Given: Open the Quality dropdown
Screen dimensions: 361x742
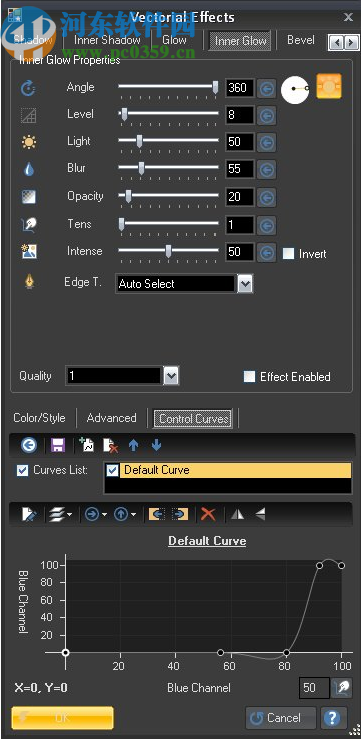Looking at the screenshot, I should (x=171, y=377).
